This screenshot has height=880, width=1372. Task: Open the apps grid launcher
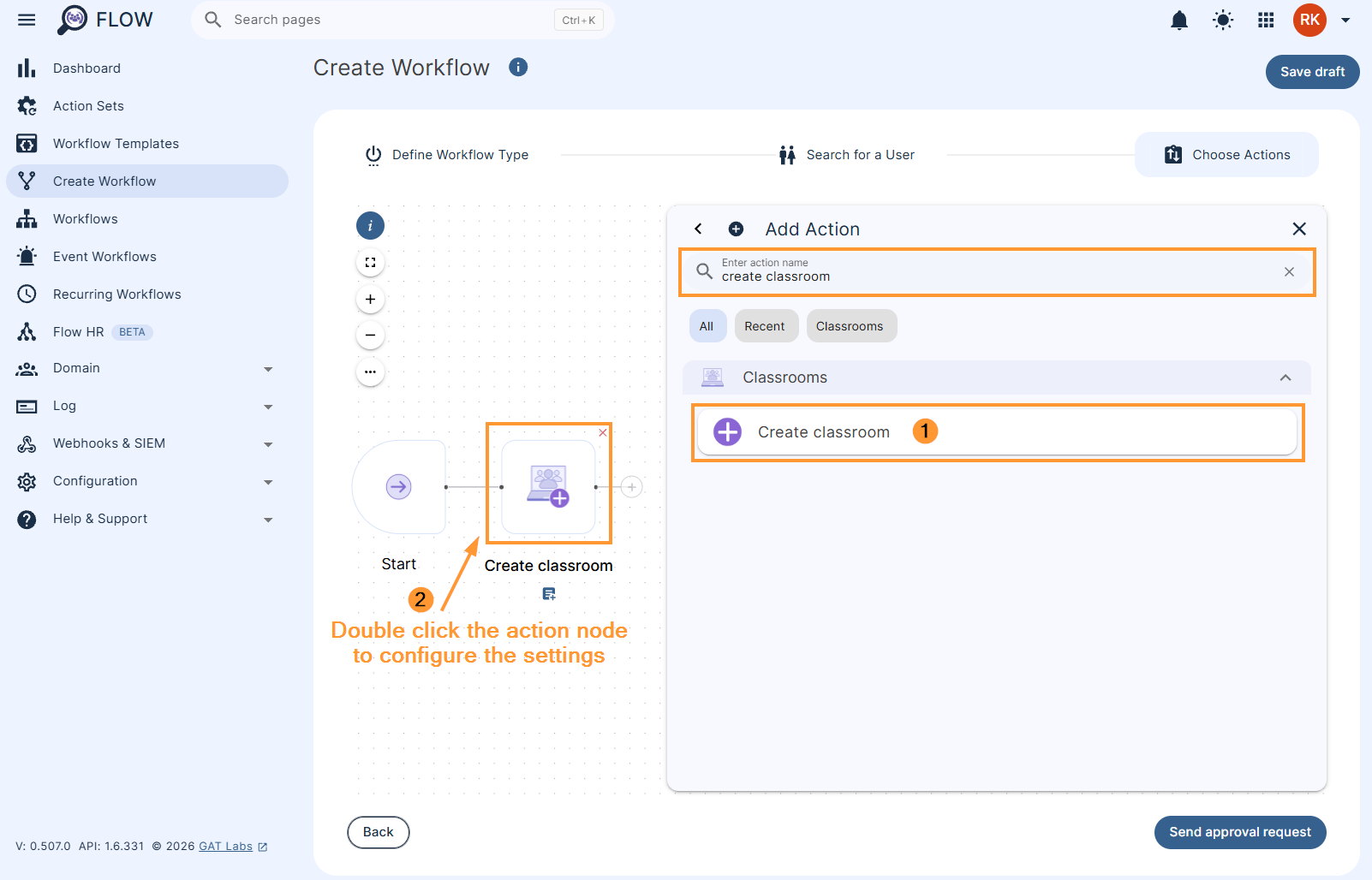tap(1266, 21)
